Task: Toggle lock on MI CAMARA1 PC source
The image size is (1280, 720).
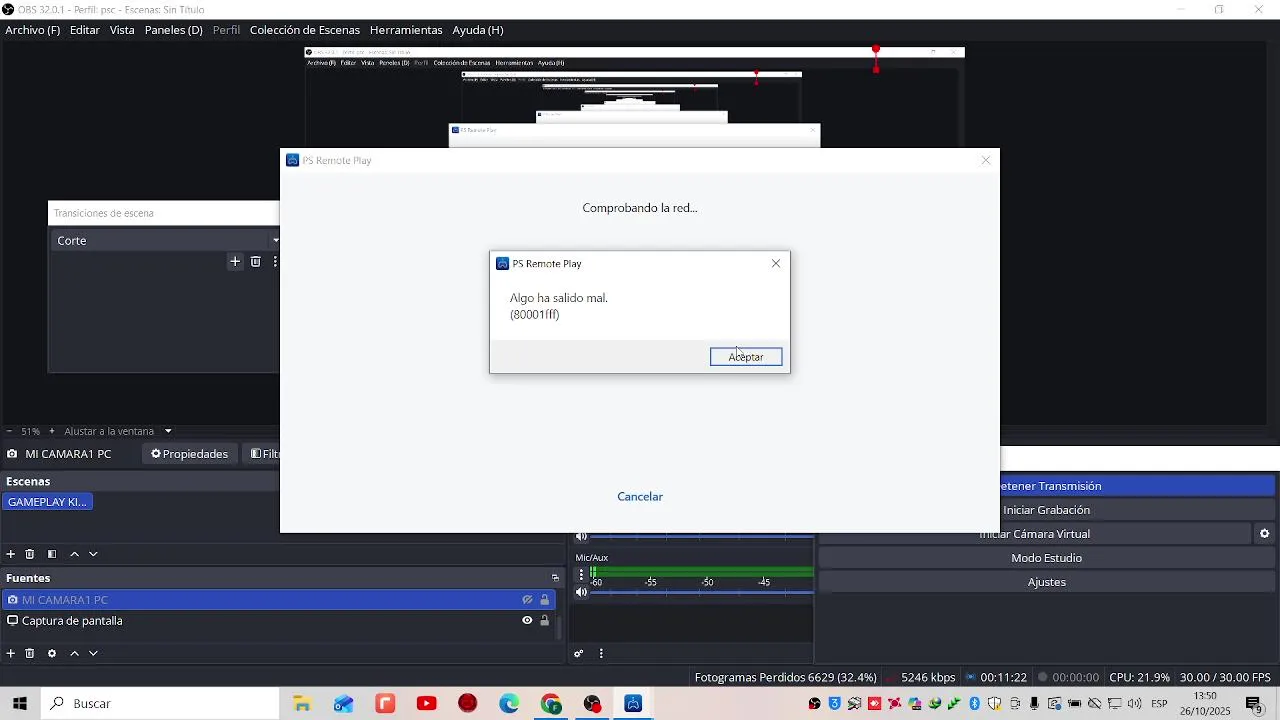Action: pyautogui.click(x=545, y=600)
